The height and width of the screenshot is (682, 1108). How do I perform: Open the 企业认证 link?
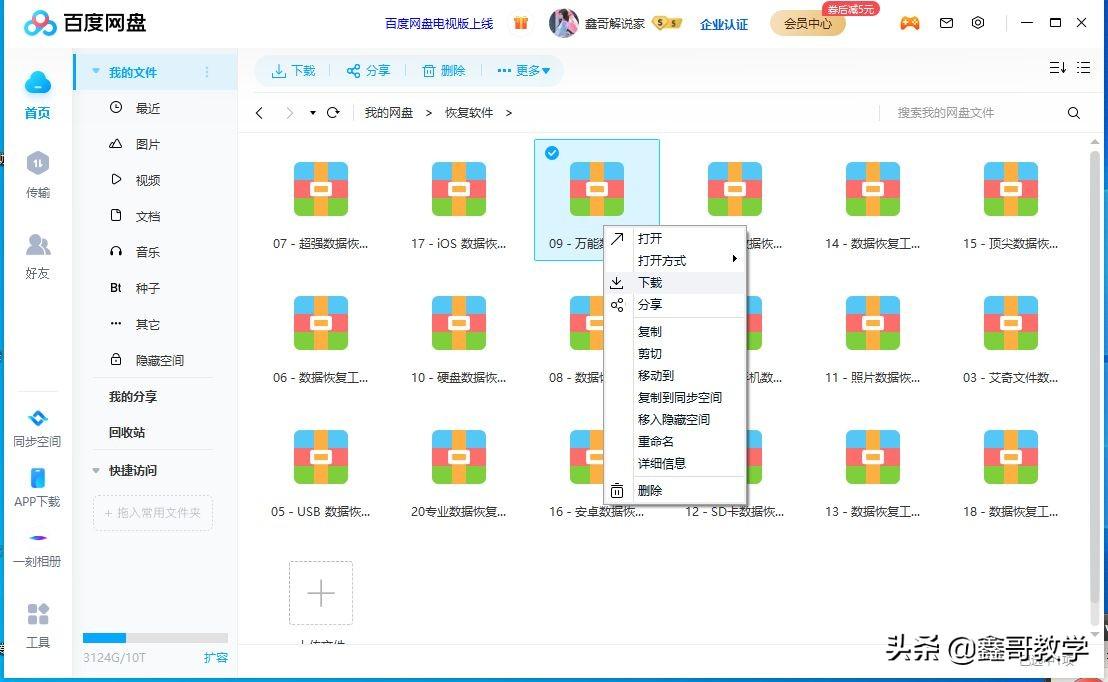click(724, 24)
